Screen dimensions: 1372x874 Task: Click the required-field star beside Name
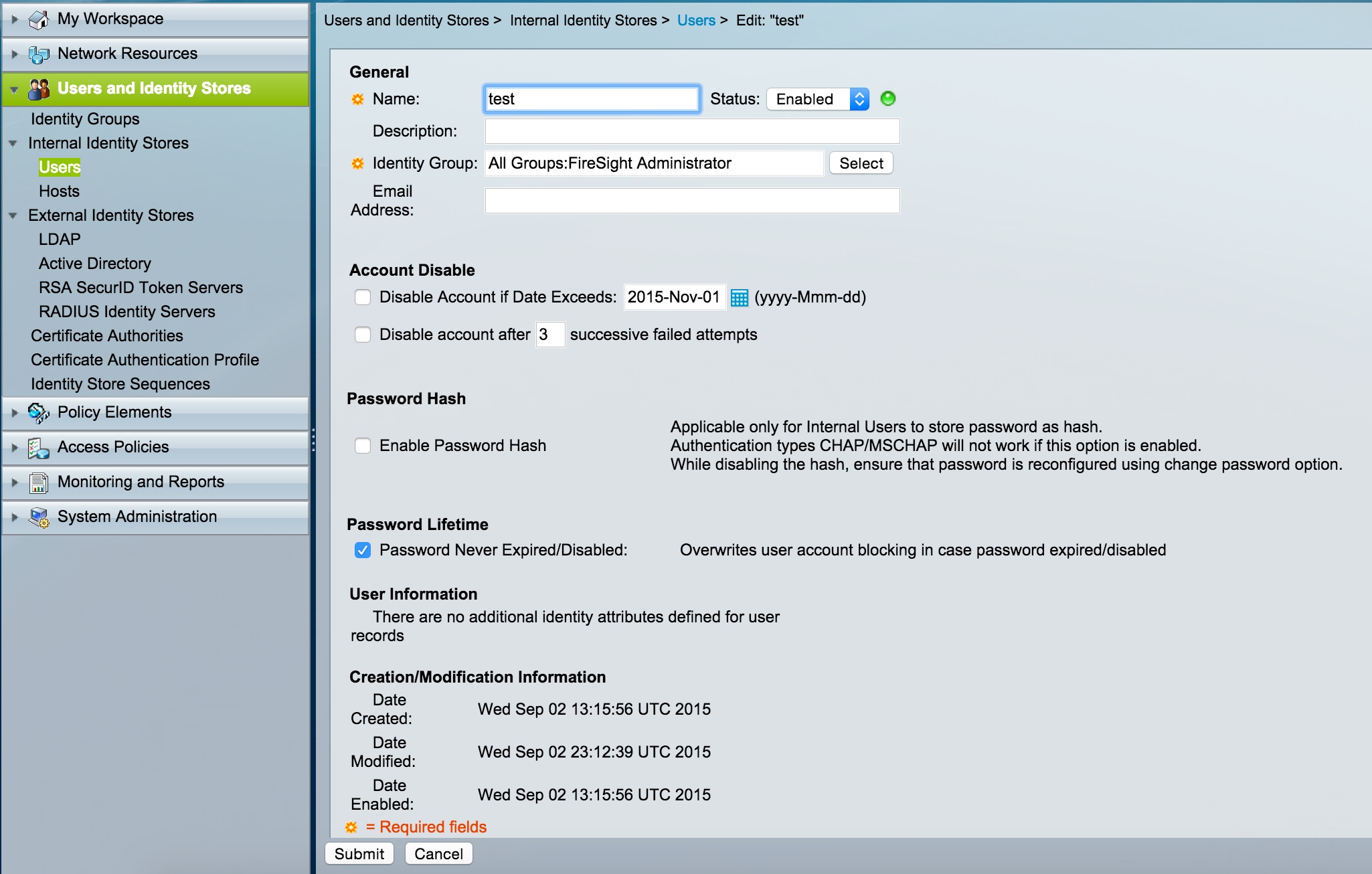click(358, 100)
